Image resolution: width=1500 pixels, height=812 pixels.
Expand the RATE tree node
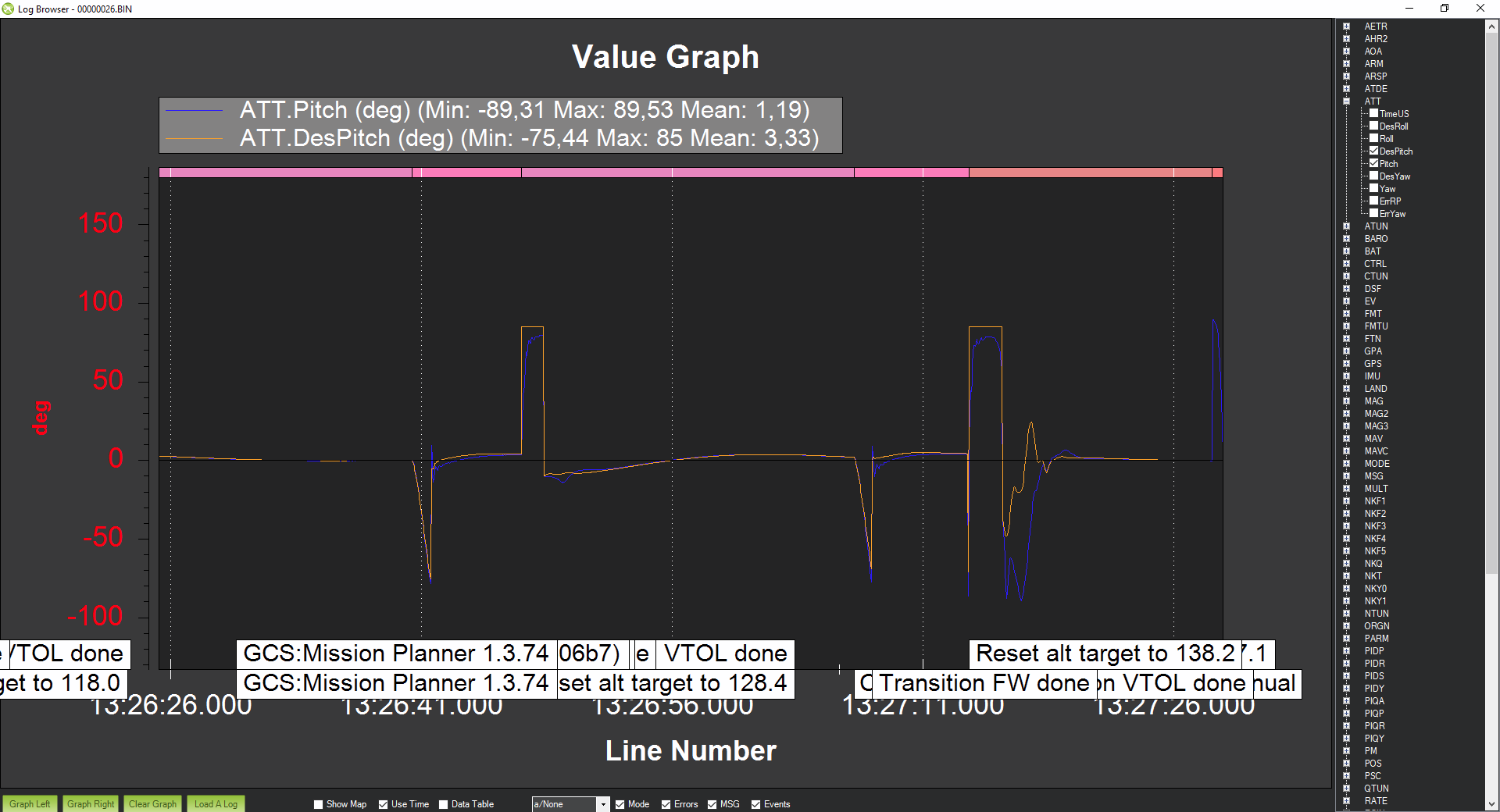[x=1346, y=801]
